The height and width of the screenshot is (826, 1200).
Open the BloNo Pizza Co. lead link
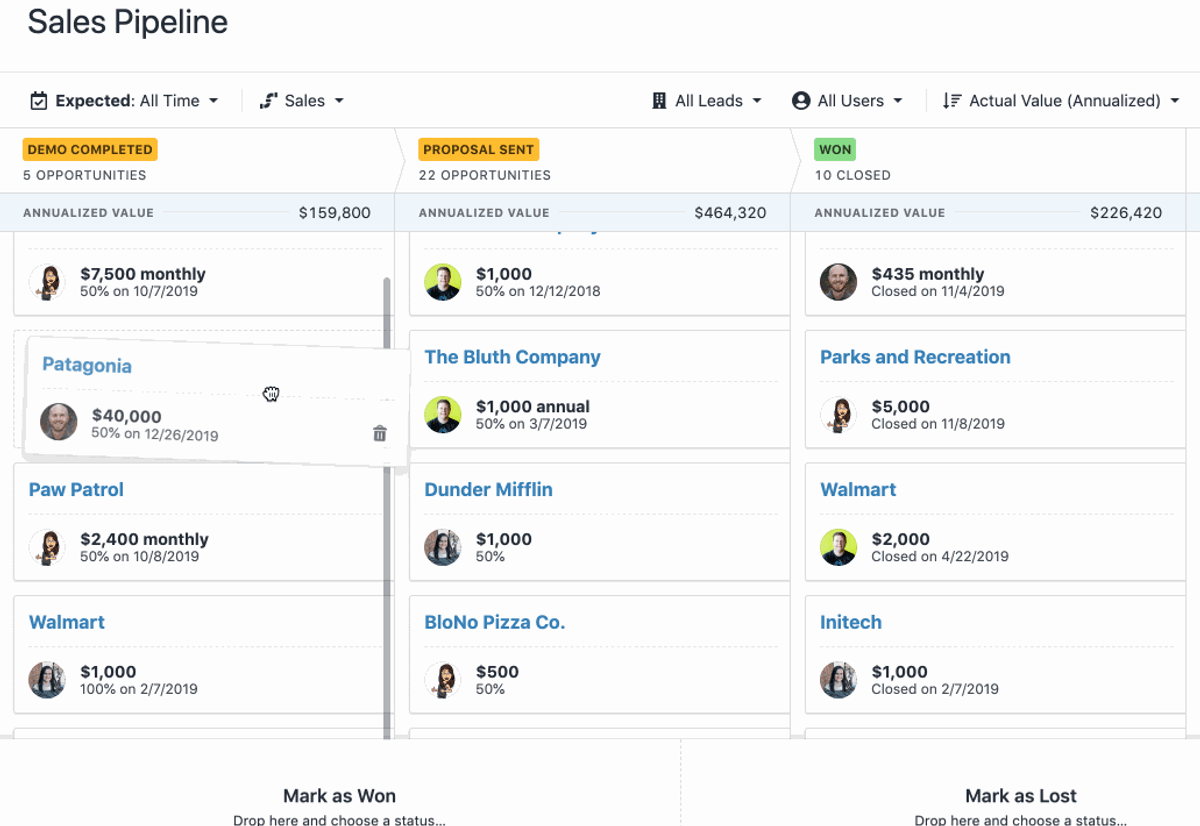[495, 622]
